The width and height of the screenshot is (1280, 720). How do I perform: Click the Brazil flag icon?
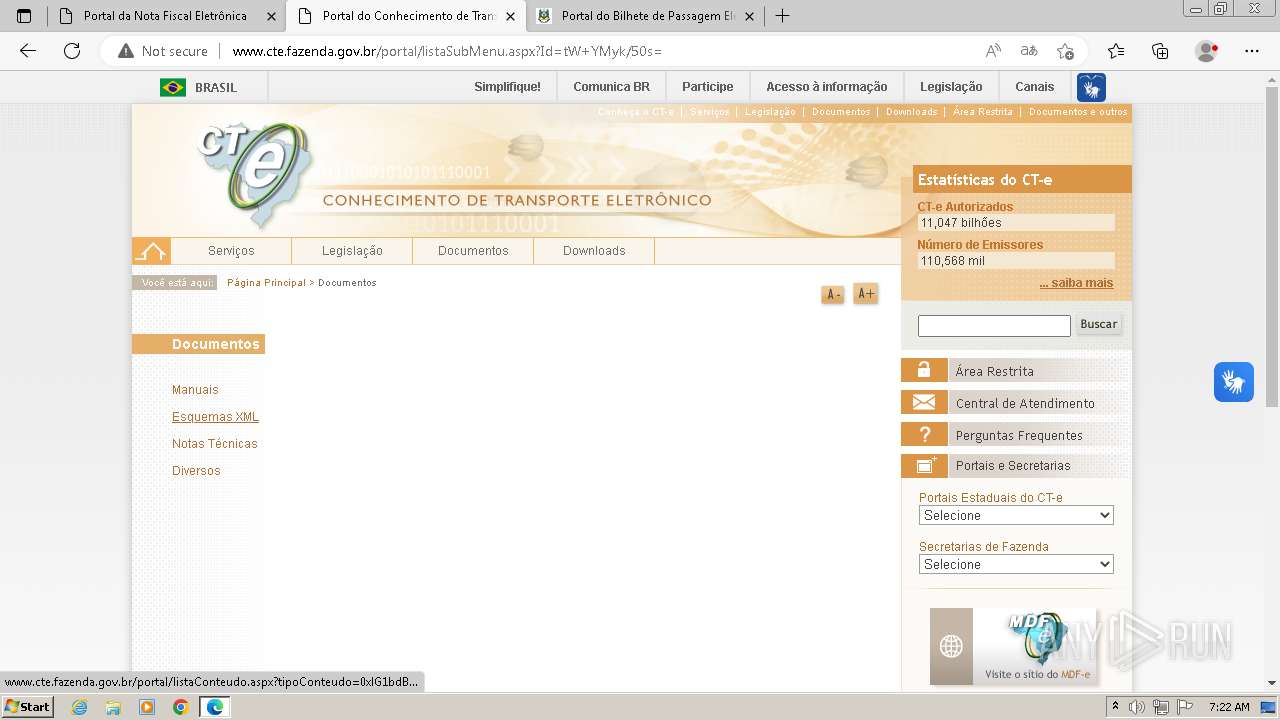point(173,87)
